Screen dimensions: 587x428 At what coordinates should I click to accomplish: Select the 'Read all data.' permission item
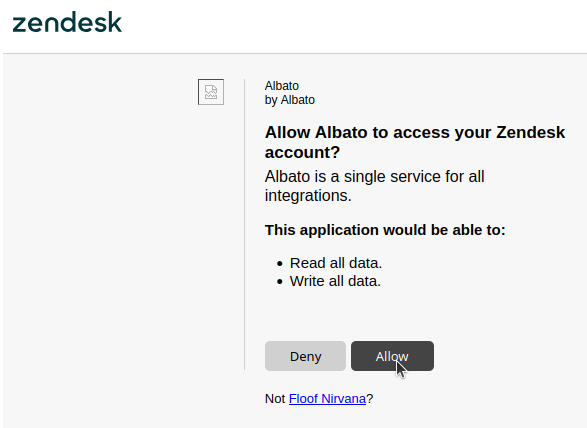[x=335, y=263]
